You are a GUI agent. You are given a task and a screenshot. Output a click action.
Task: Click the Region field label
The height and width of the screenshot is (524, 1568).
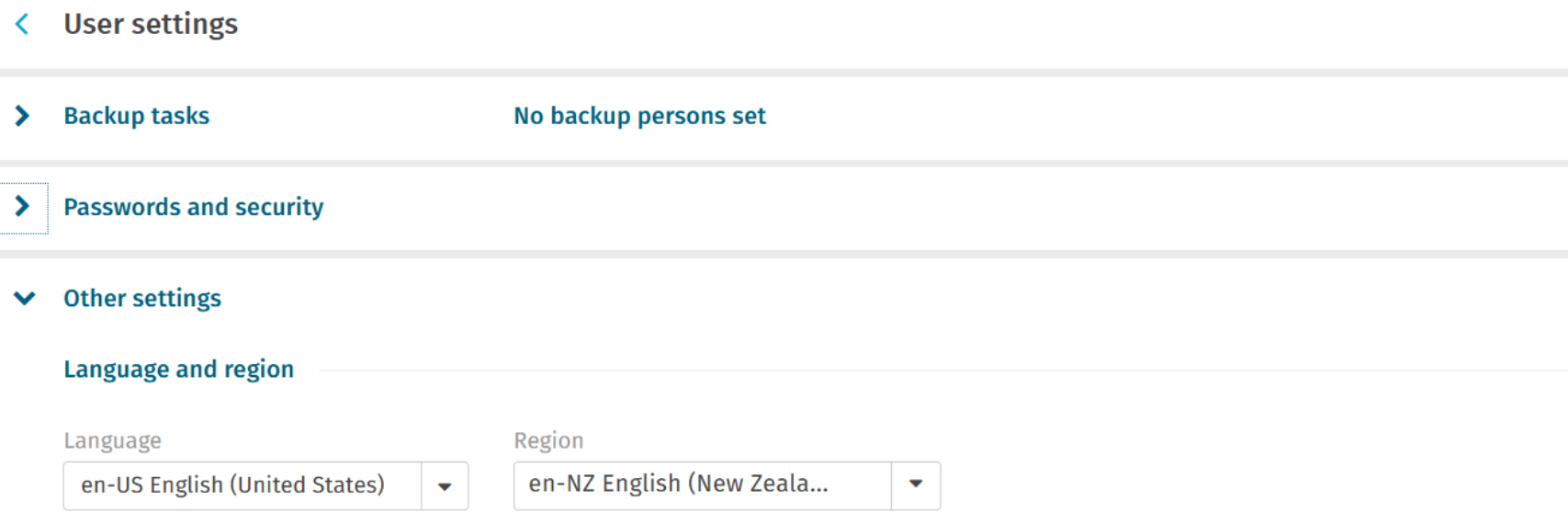tap(548, 441)
